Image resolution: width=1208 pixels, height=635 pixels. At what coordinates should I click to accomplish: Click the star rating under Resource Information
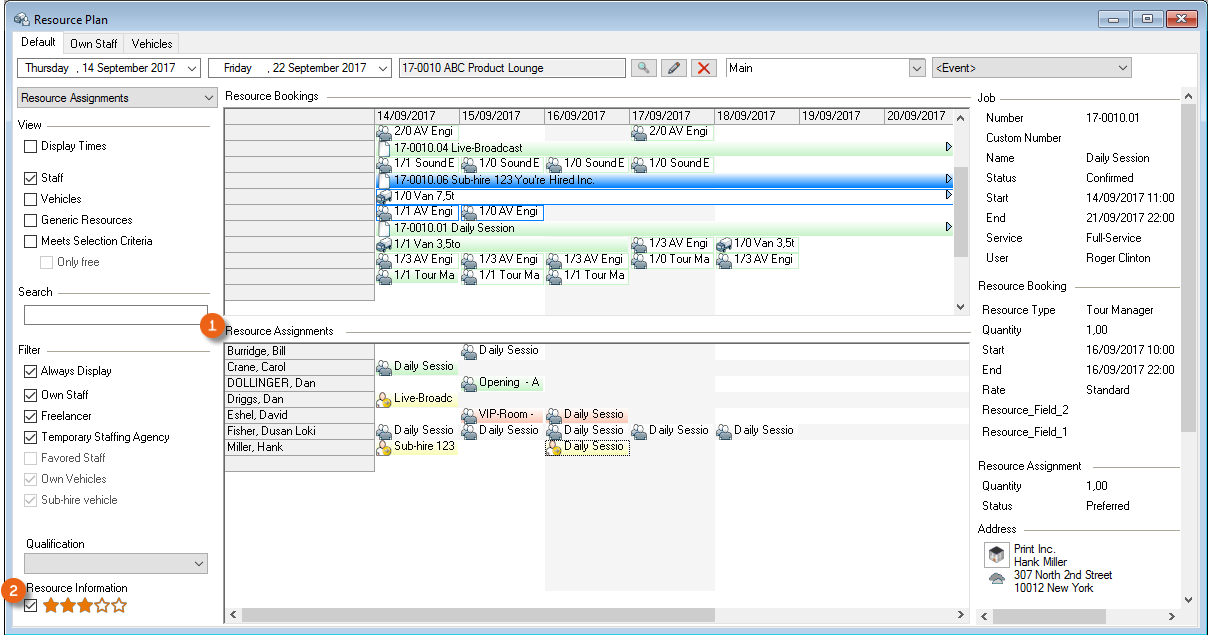click(x=85, y=606)
